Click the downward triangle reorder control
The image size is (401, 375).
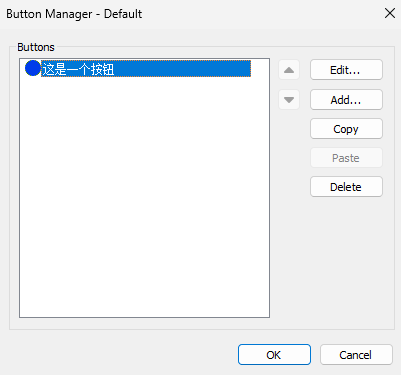(x=289, y=99)
